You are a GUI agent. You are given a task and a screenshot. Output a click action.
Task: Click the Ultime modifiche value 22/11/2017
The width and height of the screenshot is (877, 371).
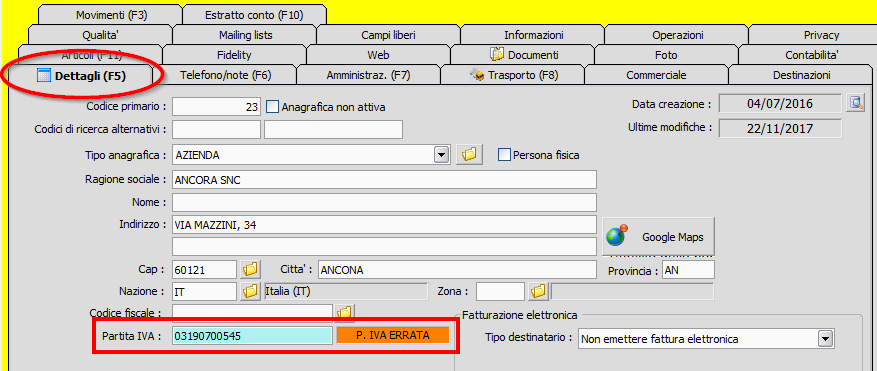click(x=780, y=128)
